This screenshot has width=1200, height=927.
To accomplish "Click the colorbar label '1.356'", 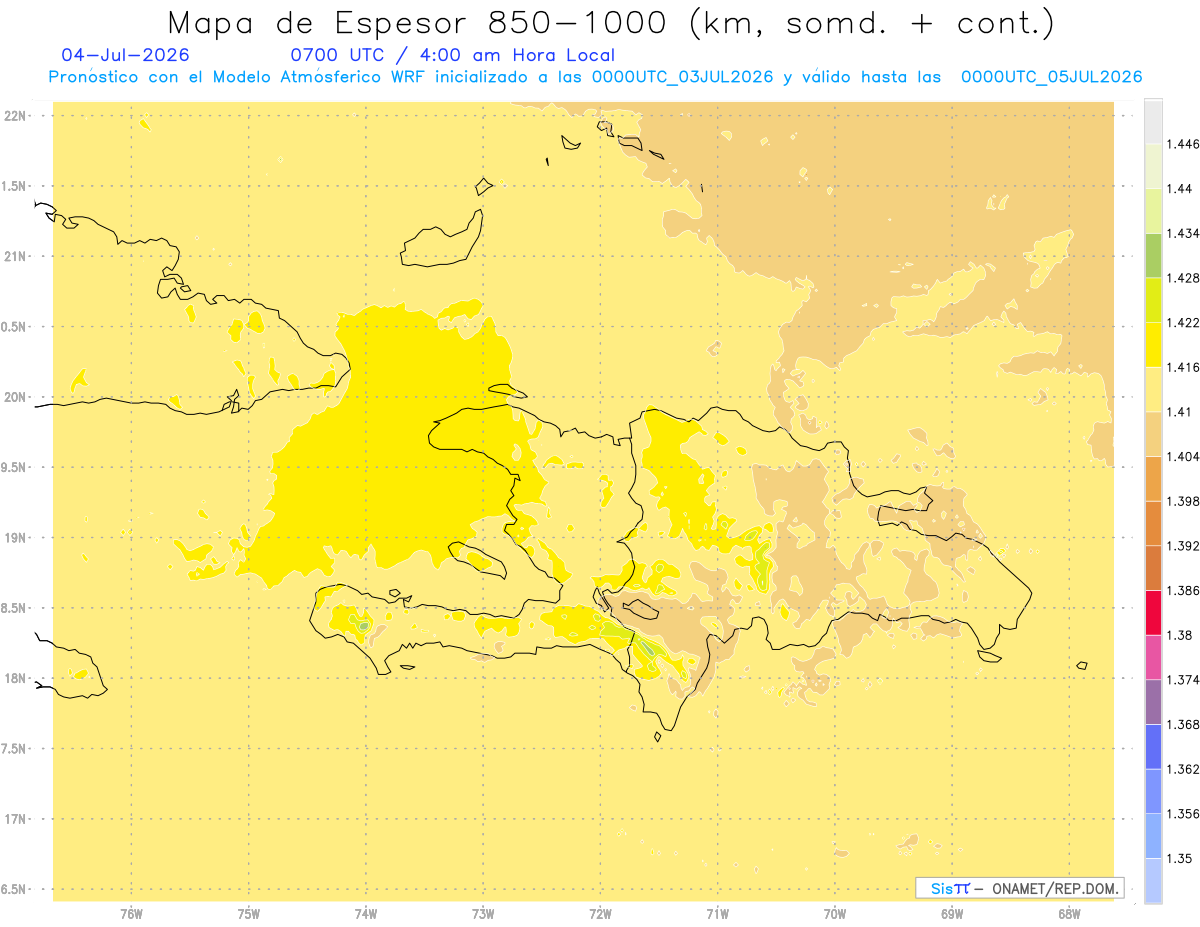I will click(x=1183, y=814).
